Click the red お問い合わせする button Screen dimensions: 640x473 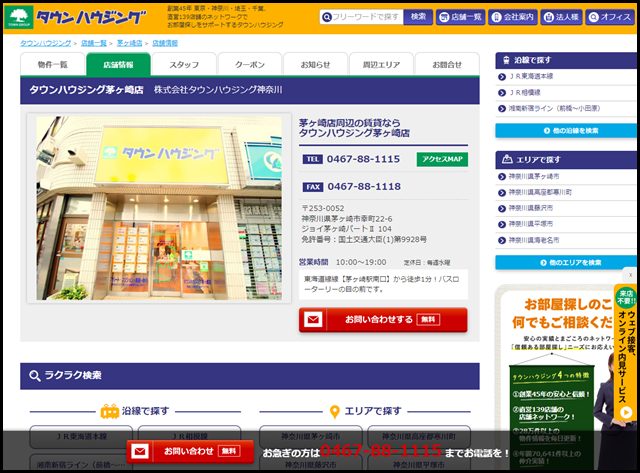(383, 320)
